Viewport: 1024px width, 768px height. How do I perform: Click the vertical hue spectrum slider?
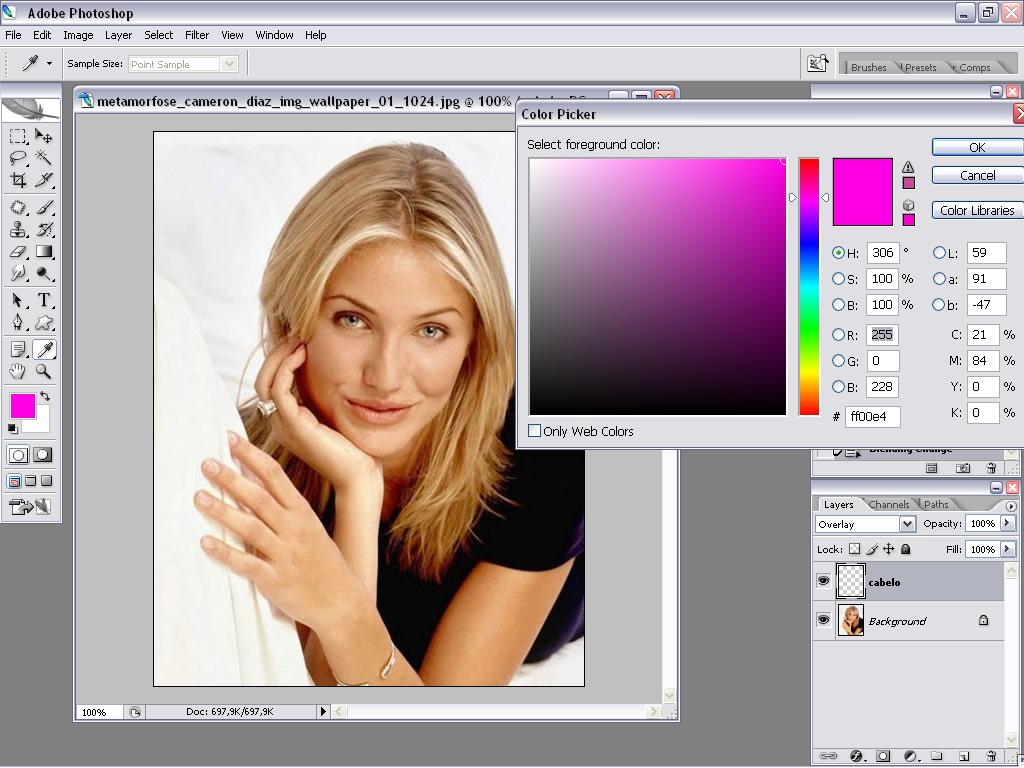click(x=809, y=287)
